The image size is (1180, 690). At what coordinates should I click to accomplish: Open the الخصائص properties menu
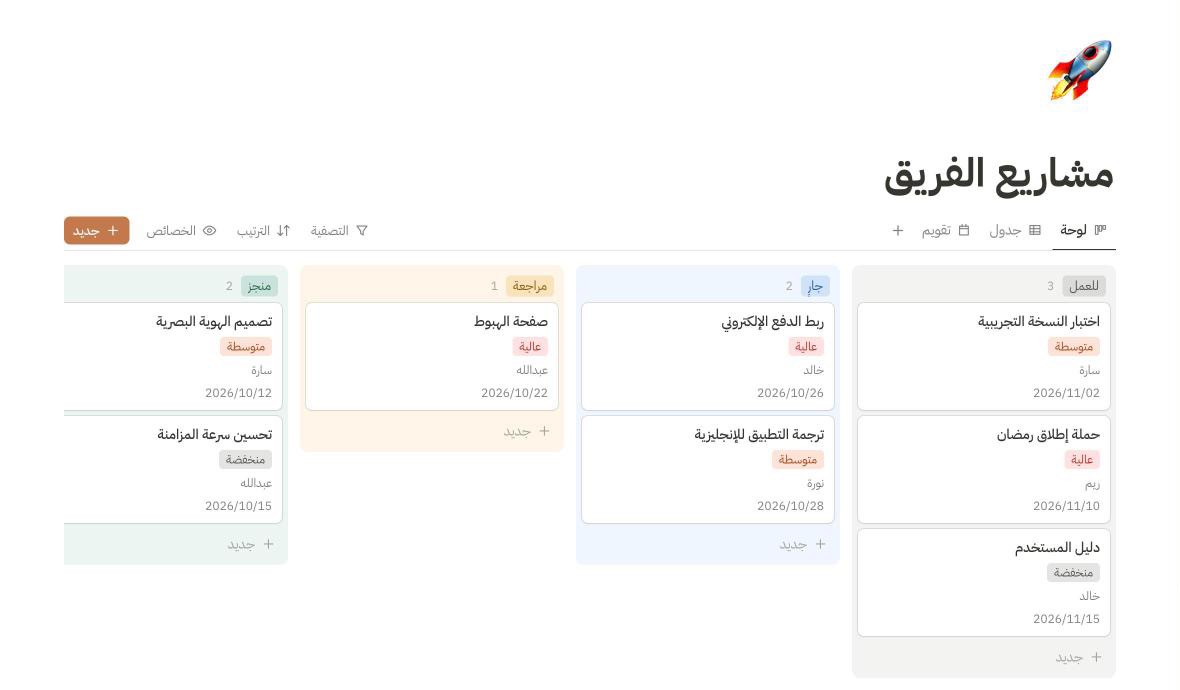tap(181, 230)
